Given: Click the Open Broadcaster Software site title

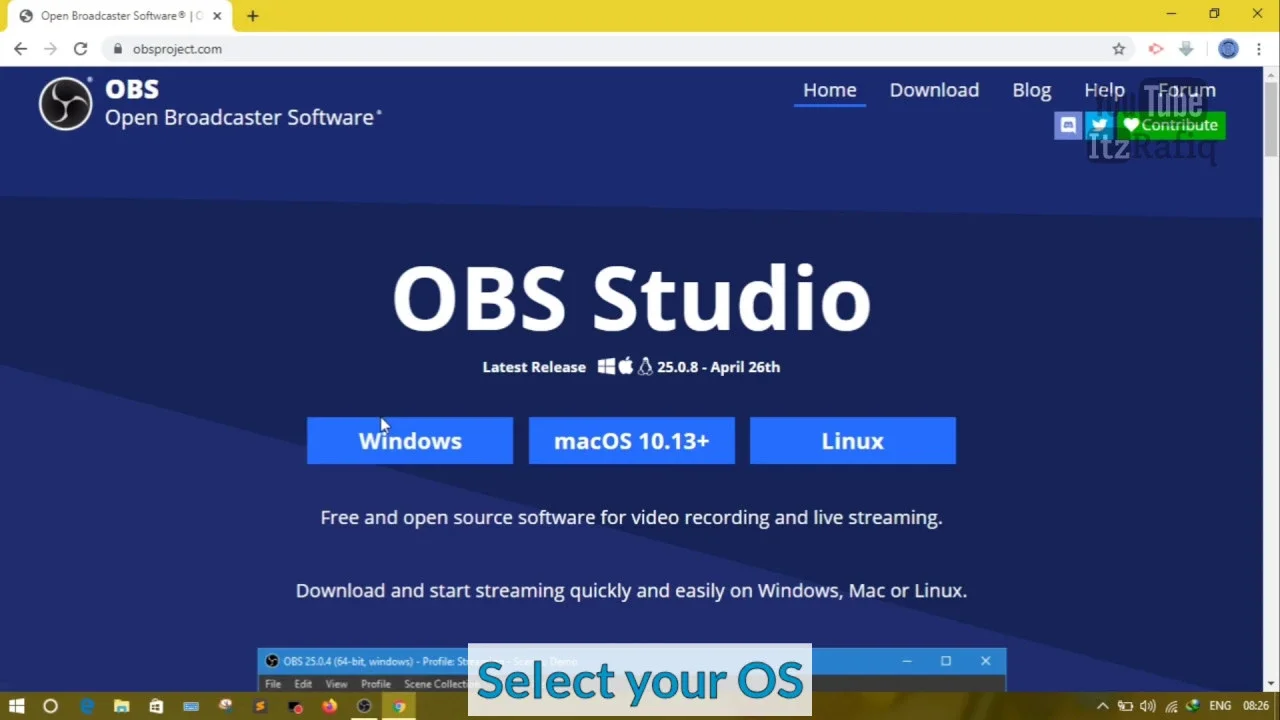Looking at the screenshot, I should point(243,117).
